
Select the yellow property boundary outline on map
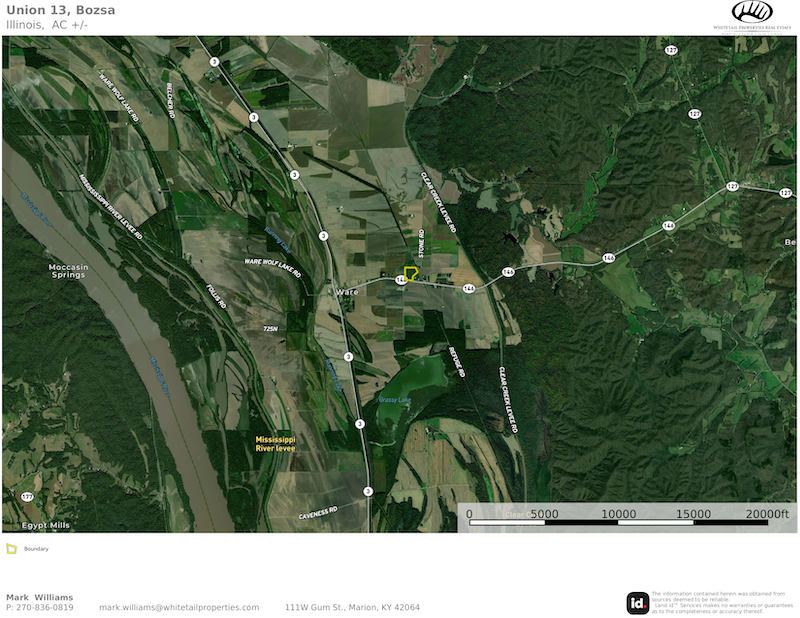pyautogui.click(x=411, y=273)
